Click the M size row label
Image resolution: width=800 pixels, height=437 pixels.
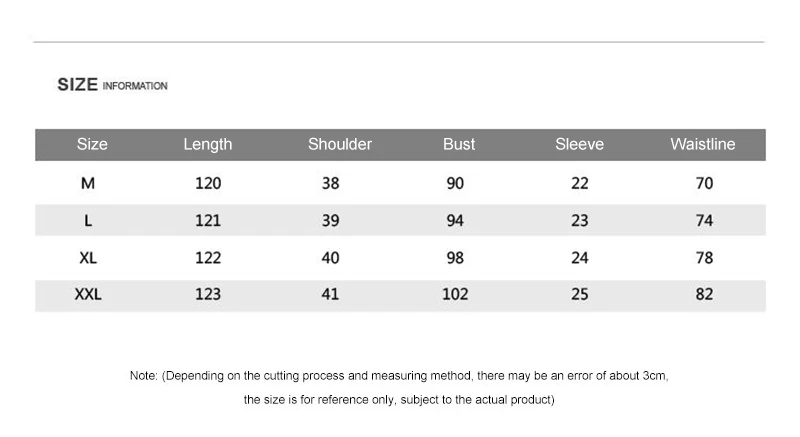point(88,183)
